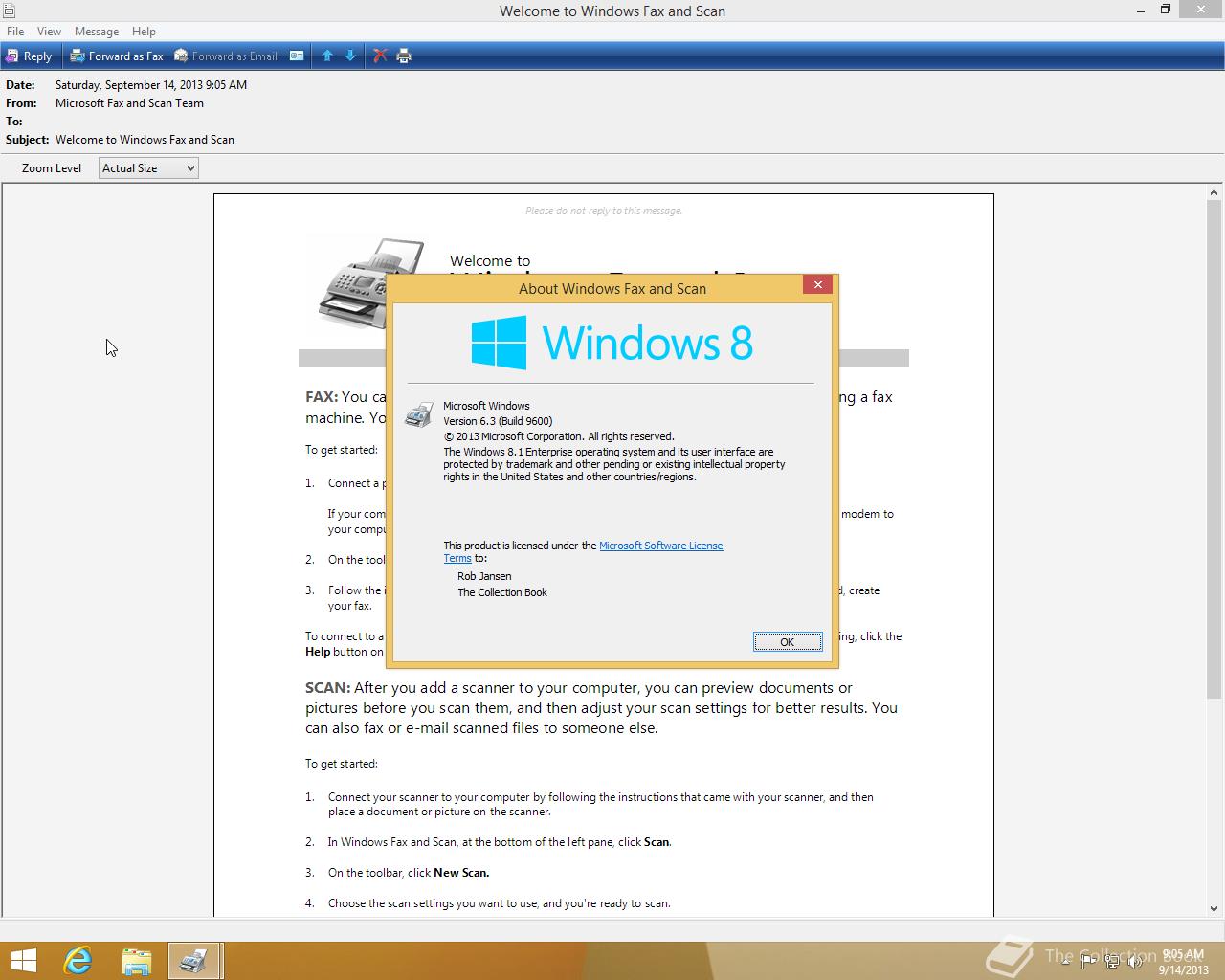Image resolution: width=1225 pixels, height=980 pixels.
Task: Click 'Version 6.3 (Build 9600)' text
Action: click(498, 421)
